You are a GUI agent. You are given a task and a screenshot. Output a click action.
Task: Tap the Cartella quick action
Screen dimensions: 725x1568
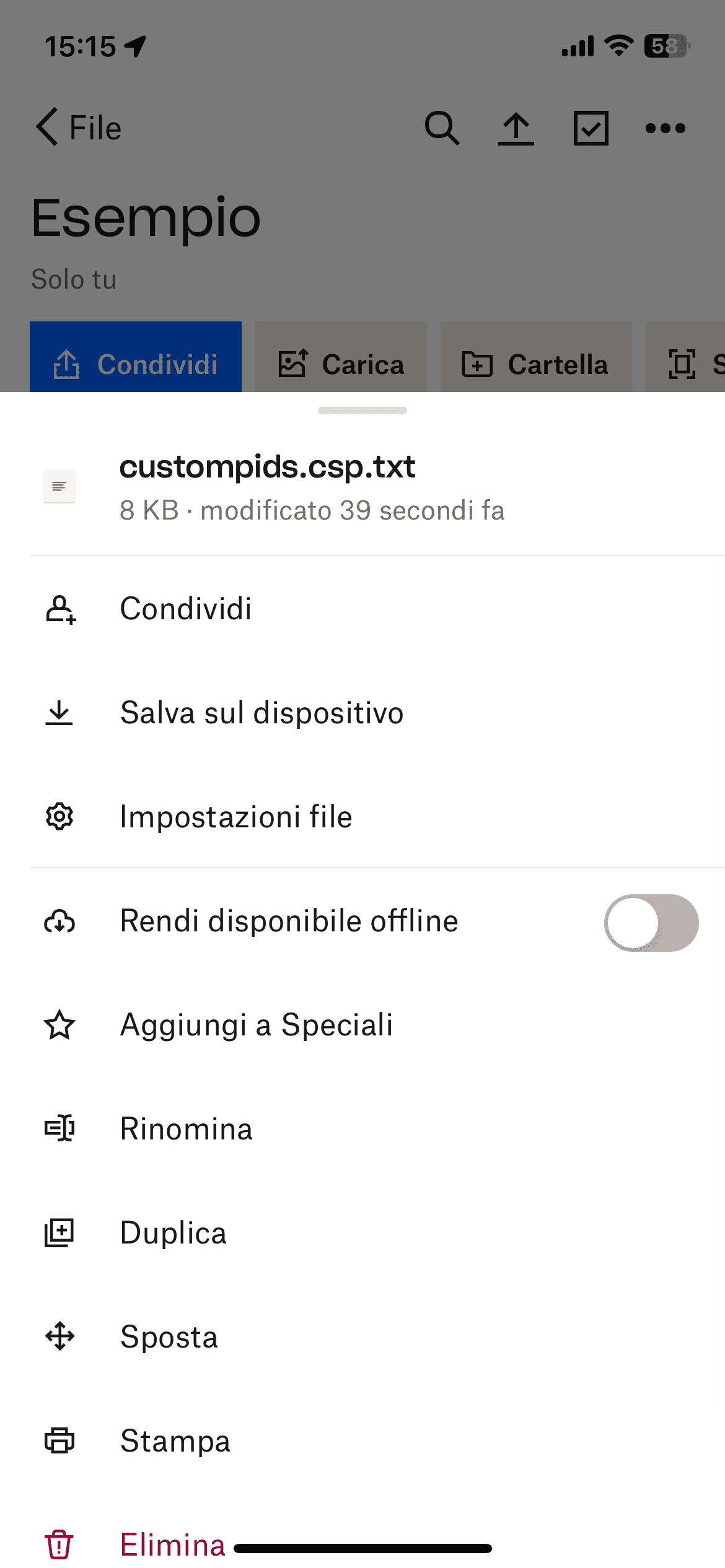click(x=535, y=364)
